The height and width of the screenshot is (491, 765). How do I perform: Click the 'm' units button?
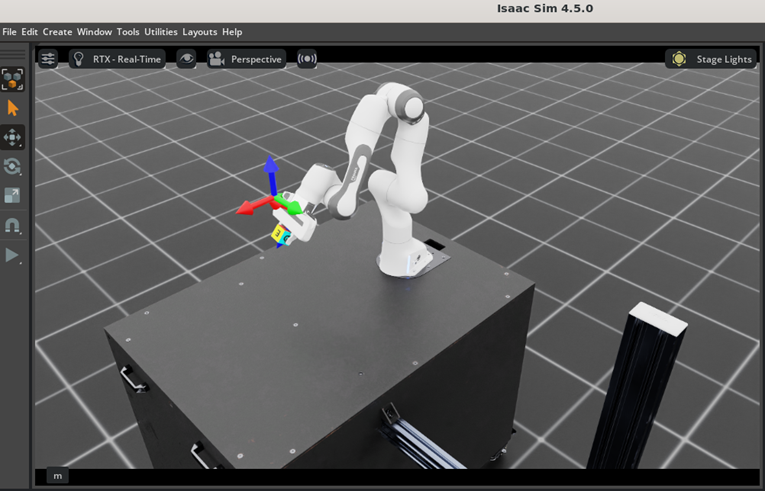[x=57, y=476]
